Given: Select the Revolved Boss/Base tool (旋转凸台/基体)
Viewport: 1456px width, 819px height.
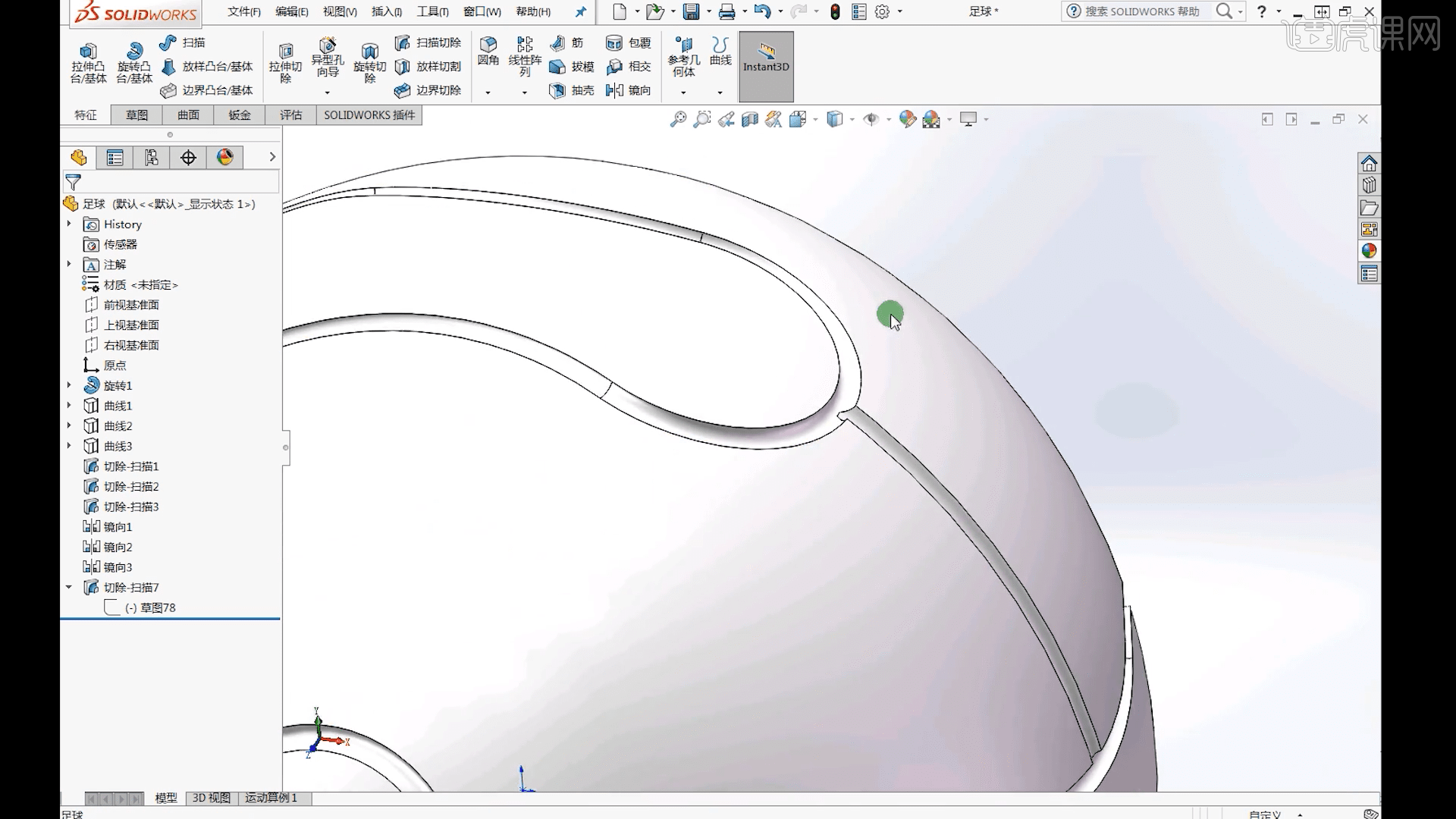Looking at the screenshot, I should tap(134, 63).
